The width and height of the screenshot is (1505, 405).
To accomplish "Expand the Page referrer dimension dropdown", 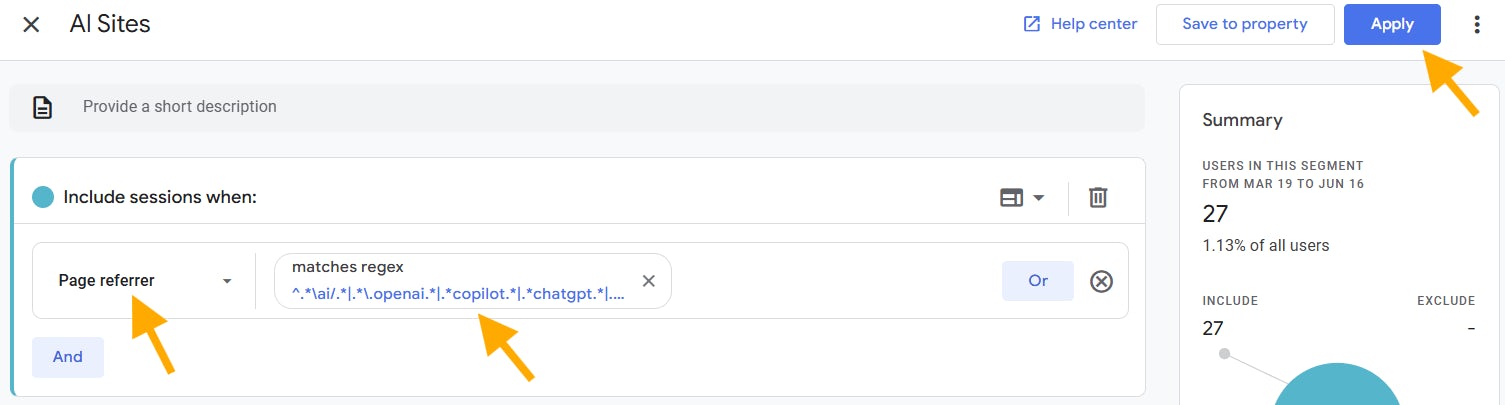I will (x=144, y=281).
